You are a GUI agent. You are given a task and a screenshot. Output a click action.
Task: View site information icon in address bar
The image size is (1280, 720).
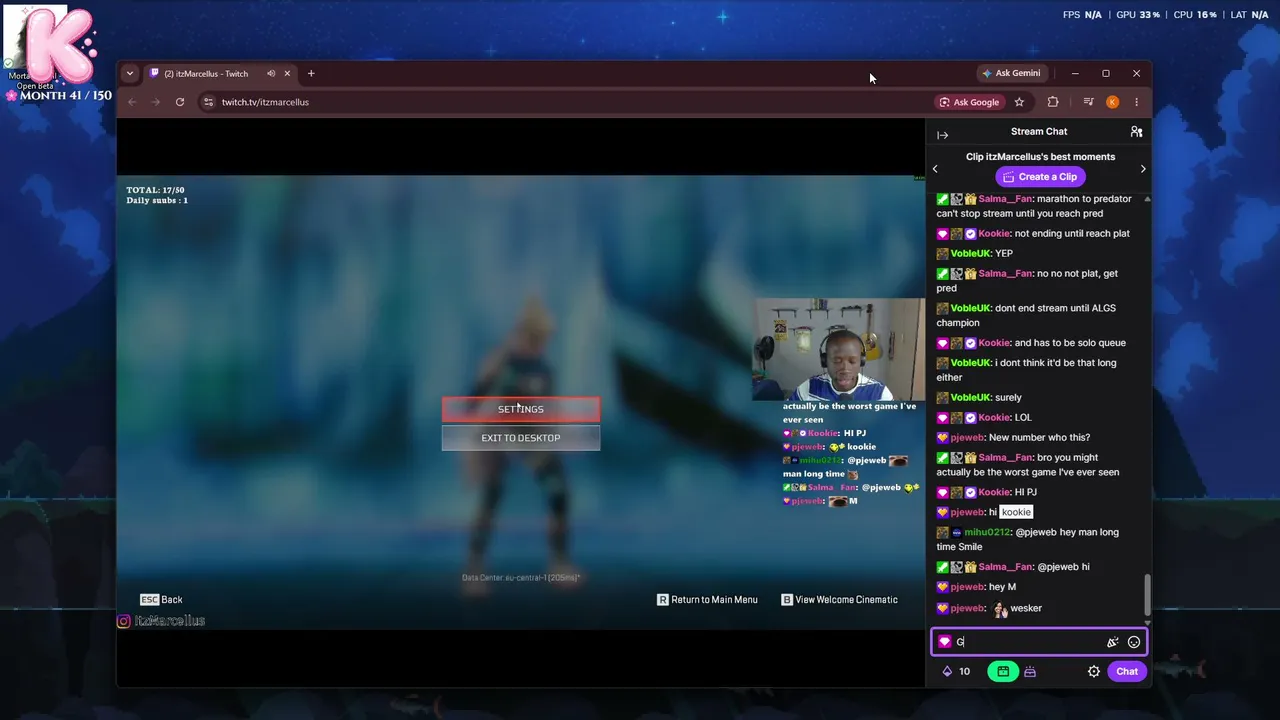point(208,102)
